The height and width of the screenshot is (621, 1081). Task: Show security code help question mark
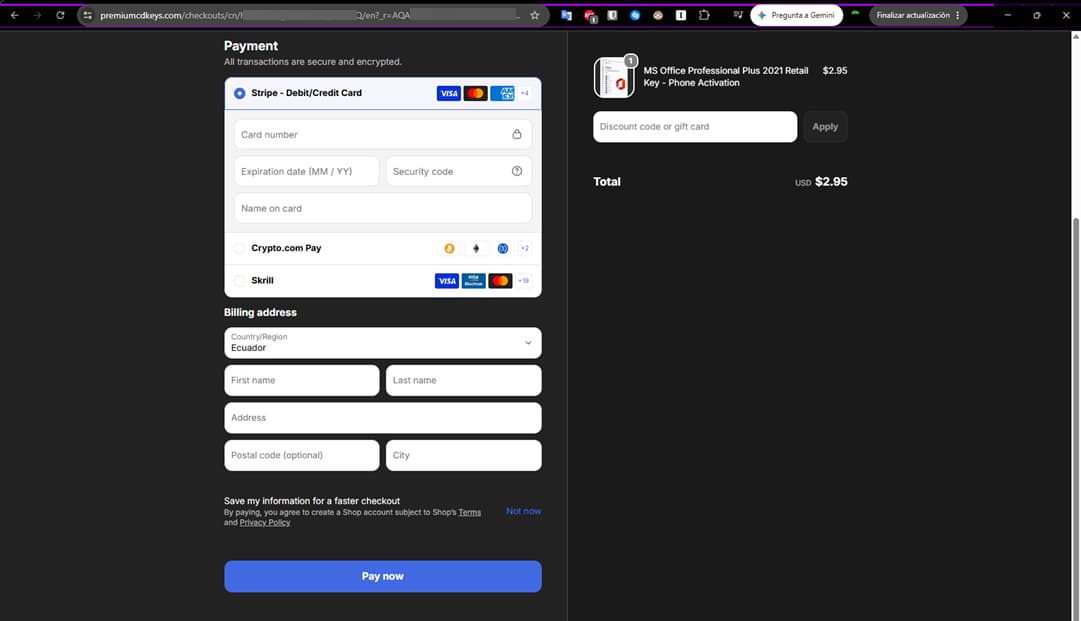516,171
